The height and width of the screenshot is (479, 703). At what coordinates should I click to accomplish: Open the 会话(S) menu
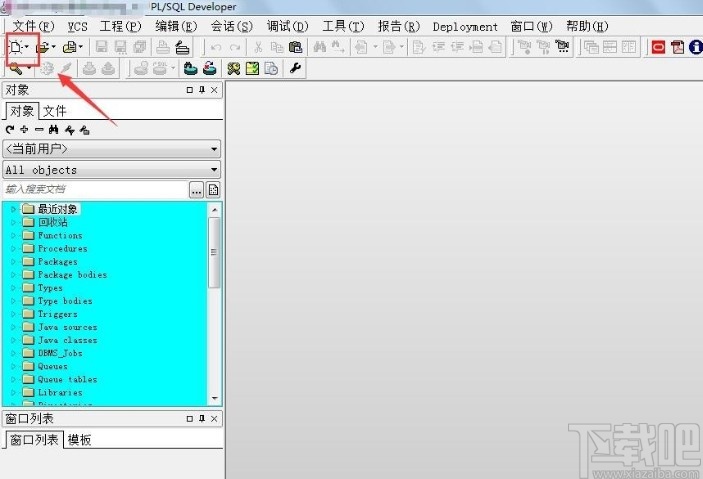232,26
